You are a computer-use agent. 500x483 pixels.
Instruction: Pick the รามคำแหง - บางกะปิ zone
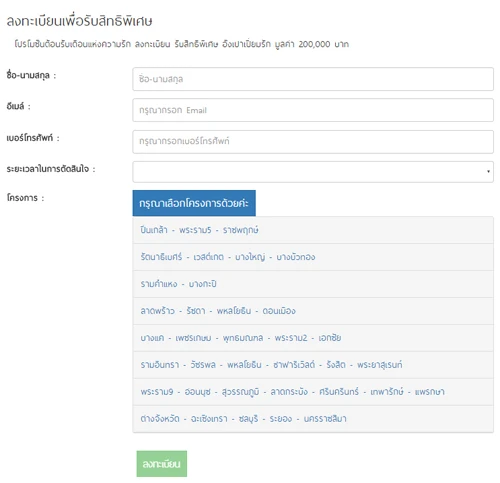[313, 284]
